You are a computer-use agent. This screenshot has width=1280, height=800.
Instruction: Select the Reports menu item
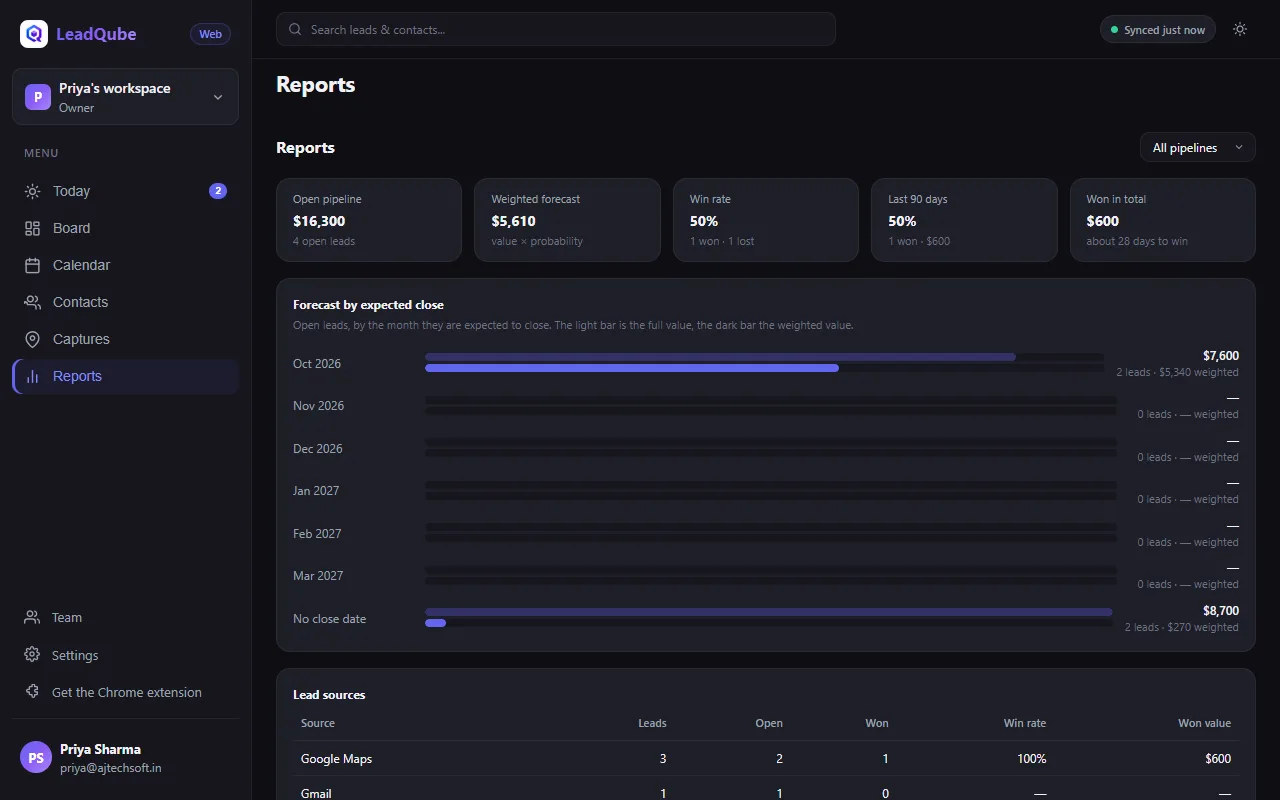(126, 376)
